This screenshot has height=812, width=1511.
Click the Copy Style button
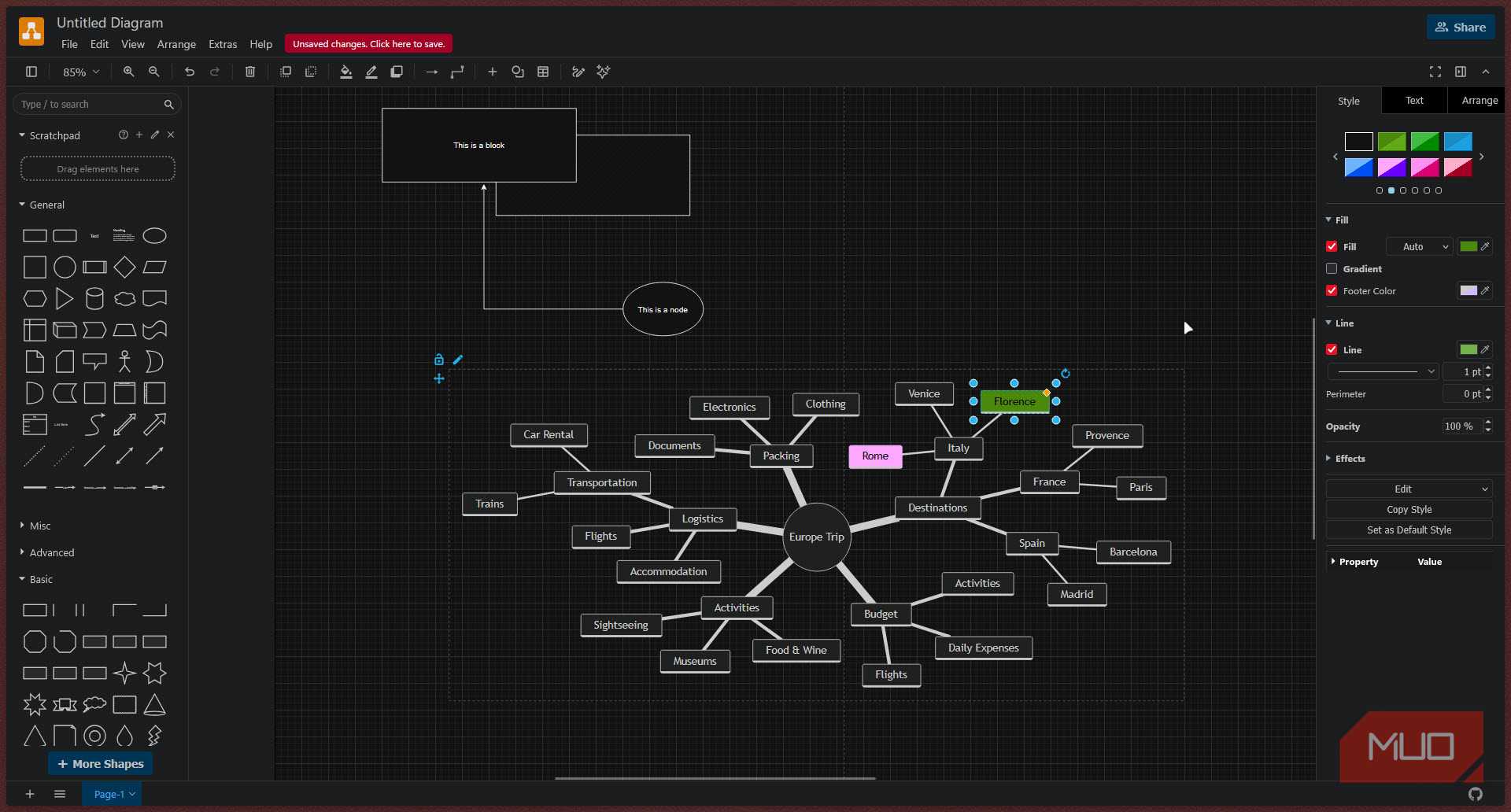tap(1409, 509)
